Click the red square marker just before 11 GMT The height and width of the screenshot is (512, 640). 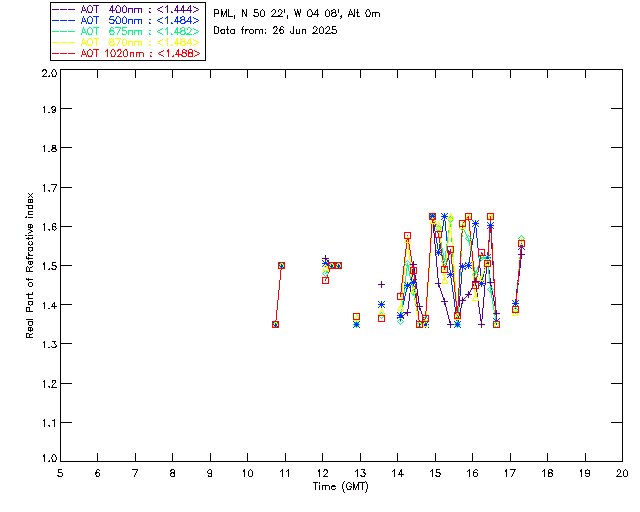click(281, 265)
